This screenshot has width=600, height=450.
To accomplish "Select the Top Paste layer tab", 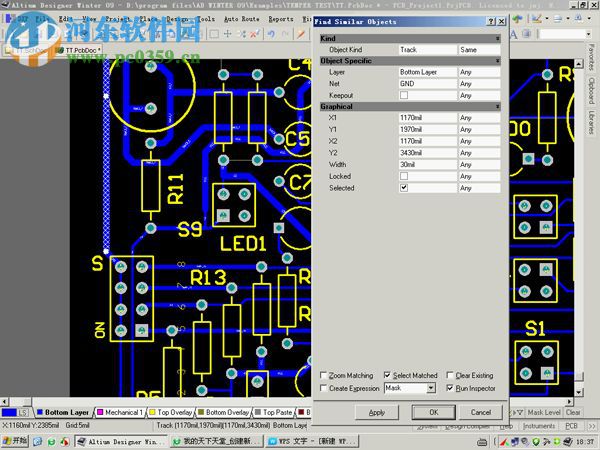I will tap(274, 412).
